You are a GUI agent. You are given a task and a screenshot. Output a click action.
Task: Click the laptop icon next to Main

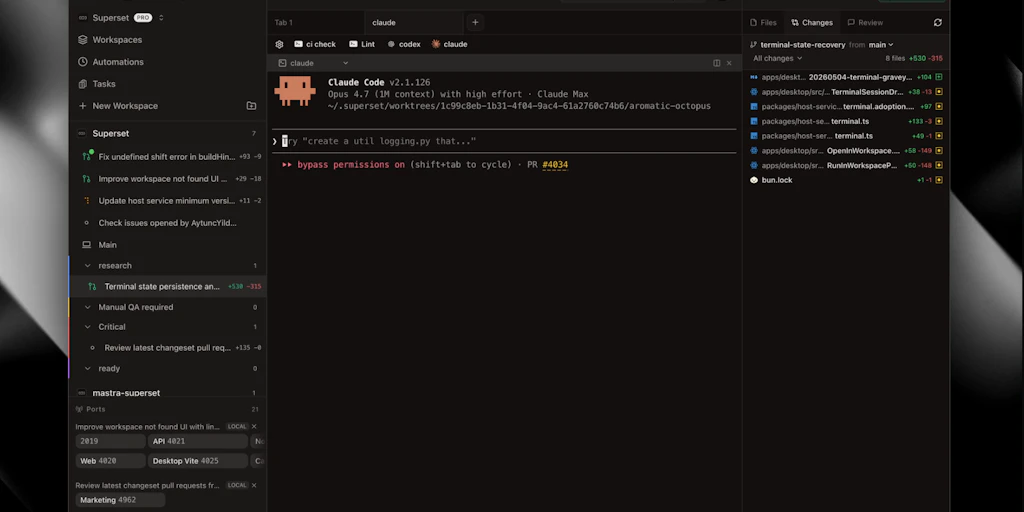[x=86, y=245]
